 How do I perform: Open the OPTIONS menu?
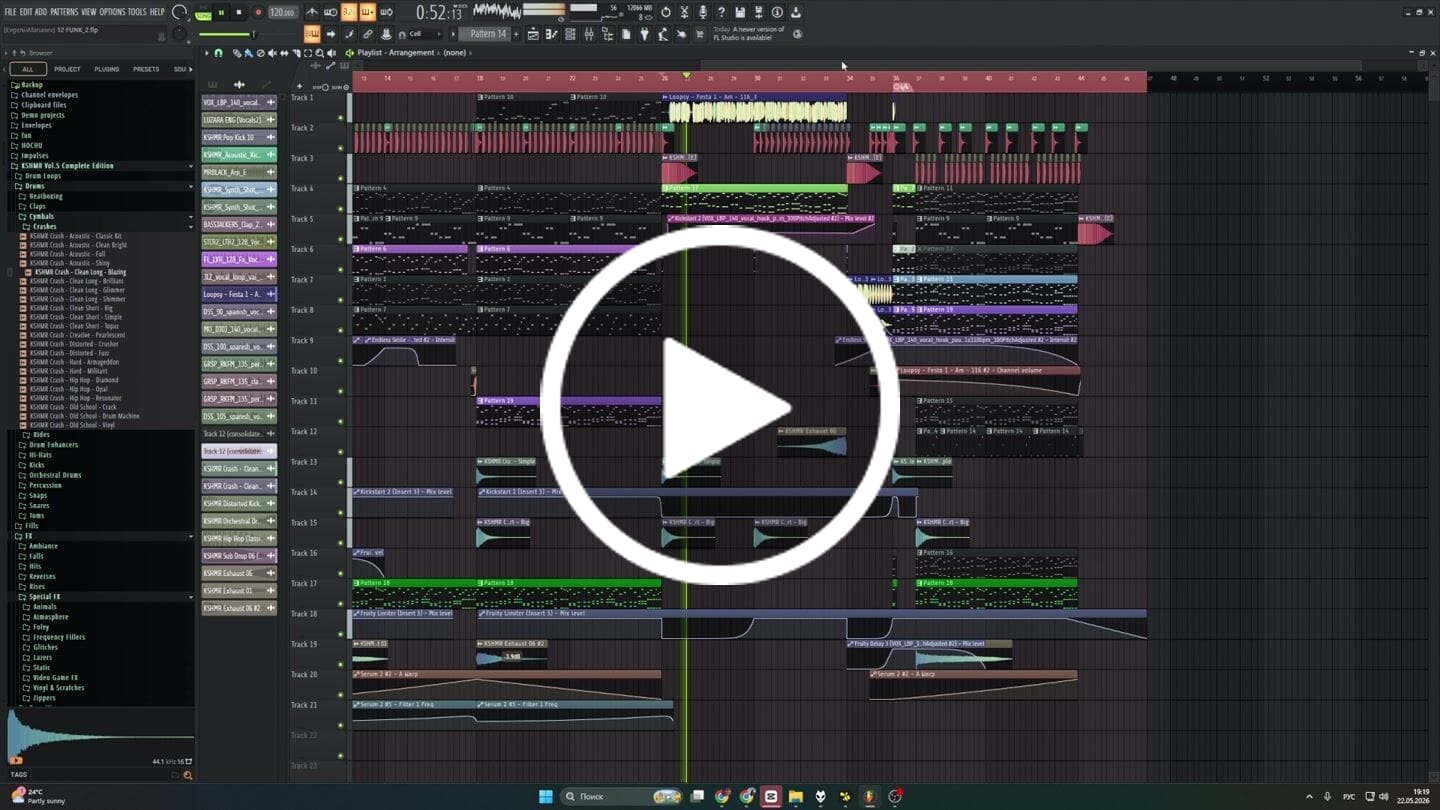tap(112, 12)
